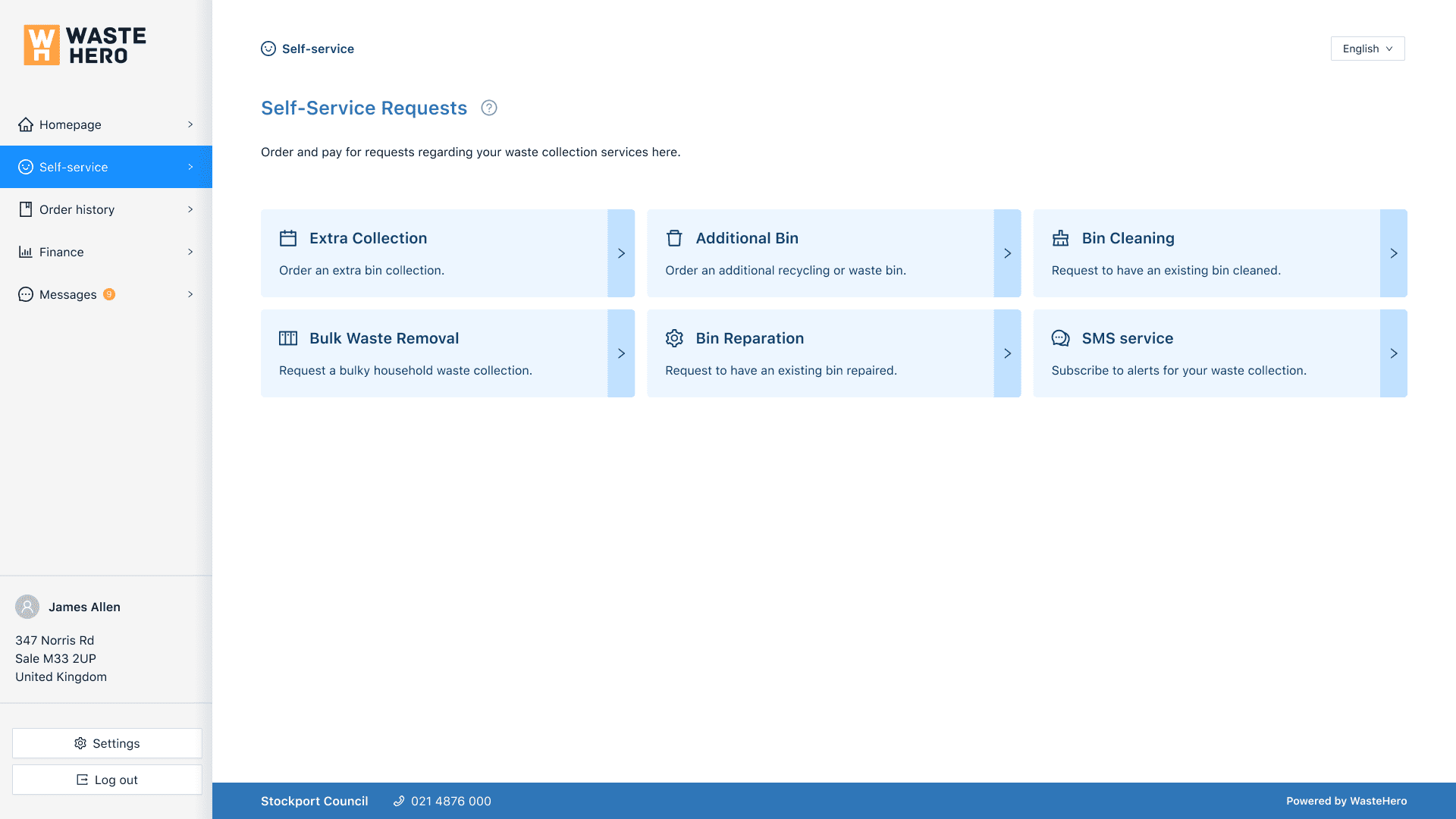Click the Finance chart icon
Image resolution: width=1456 pixels, height=819 pixels.
[26, 252]
